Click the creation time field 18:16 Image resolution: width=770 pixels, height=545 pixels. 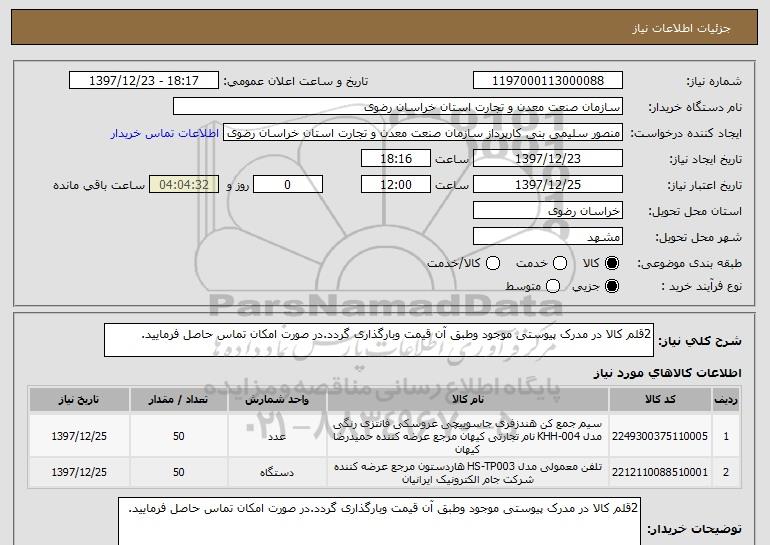(x=396, y=159)
